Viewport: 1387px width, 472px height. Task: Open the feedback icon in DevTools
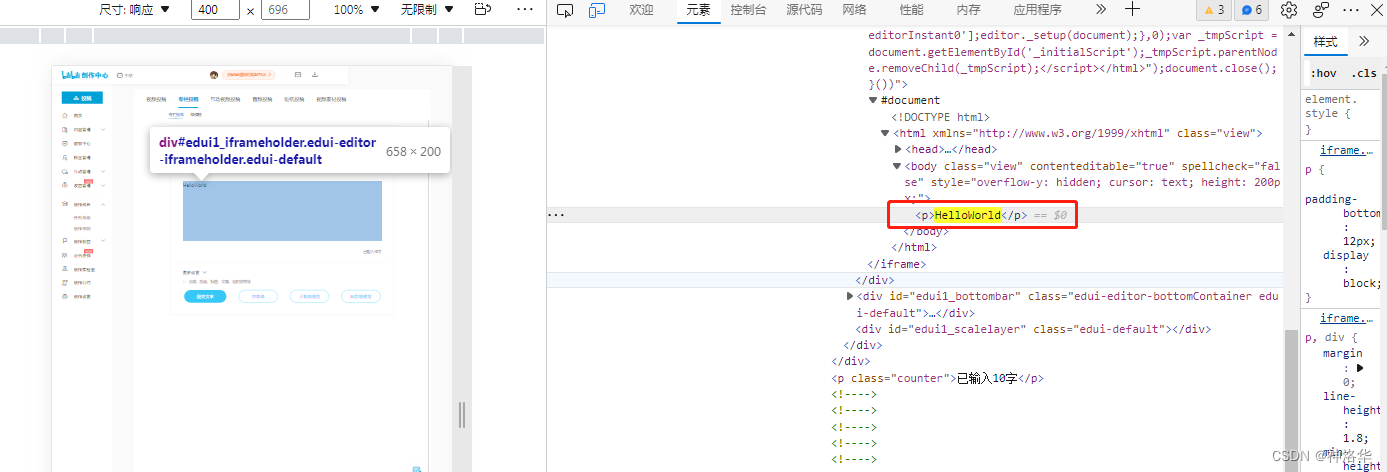pyautogui.click(x=1321, y=10)
